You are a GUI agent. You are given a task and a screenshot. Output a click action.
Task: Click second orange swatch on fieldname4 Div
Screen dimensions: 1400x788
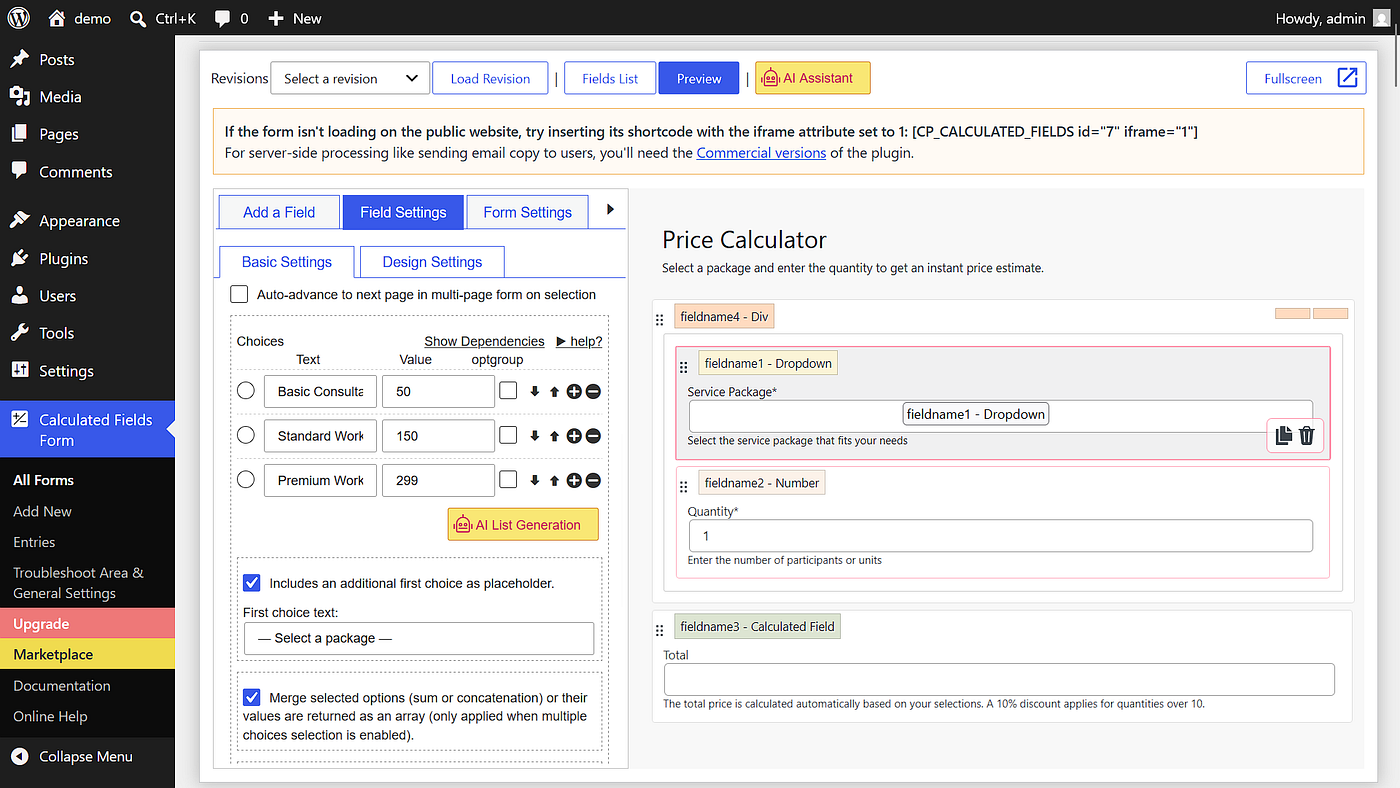click(x=1330, y=314)
